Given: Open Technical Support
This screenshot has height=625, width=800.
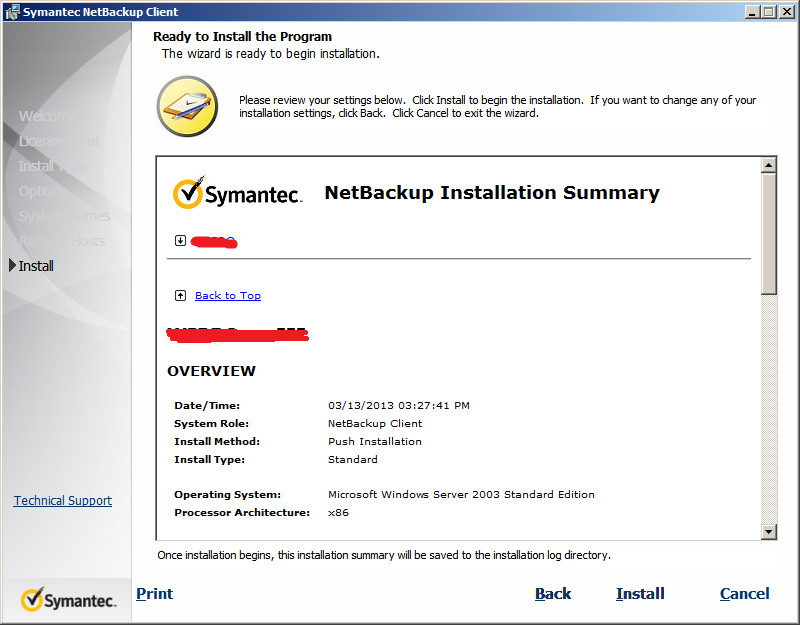Looking at the screenshot, I should click(62, 500).
